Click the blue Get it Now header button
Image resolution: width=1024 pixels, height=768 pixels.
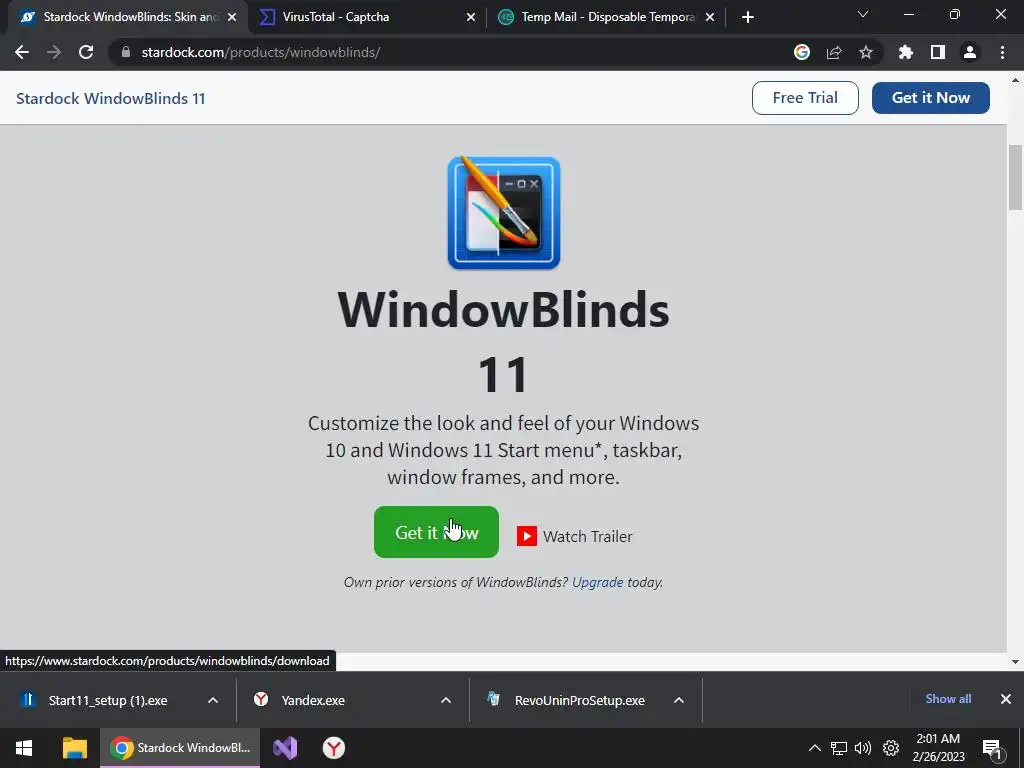pos(931,98)
